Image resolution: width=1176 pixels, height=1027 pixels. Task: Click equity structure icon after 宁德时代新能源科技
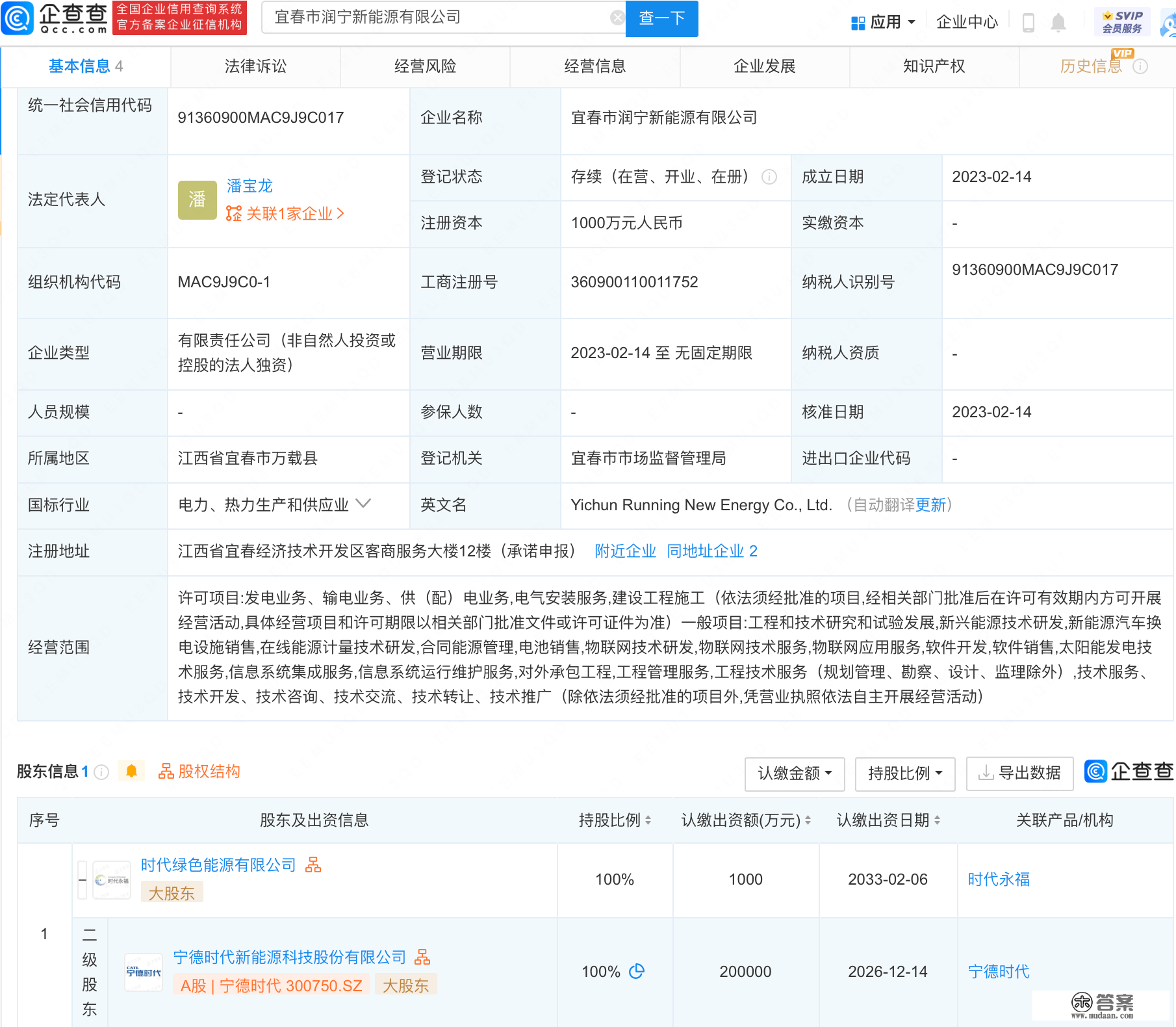(422, 957)
